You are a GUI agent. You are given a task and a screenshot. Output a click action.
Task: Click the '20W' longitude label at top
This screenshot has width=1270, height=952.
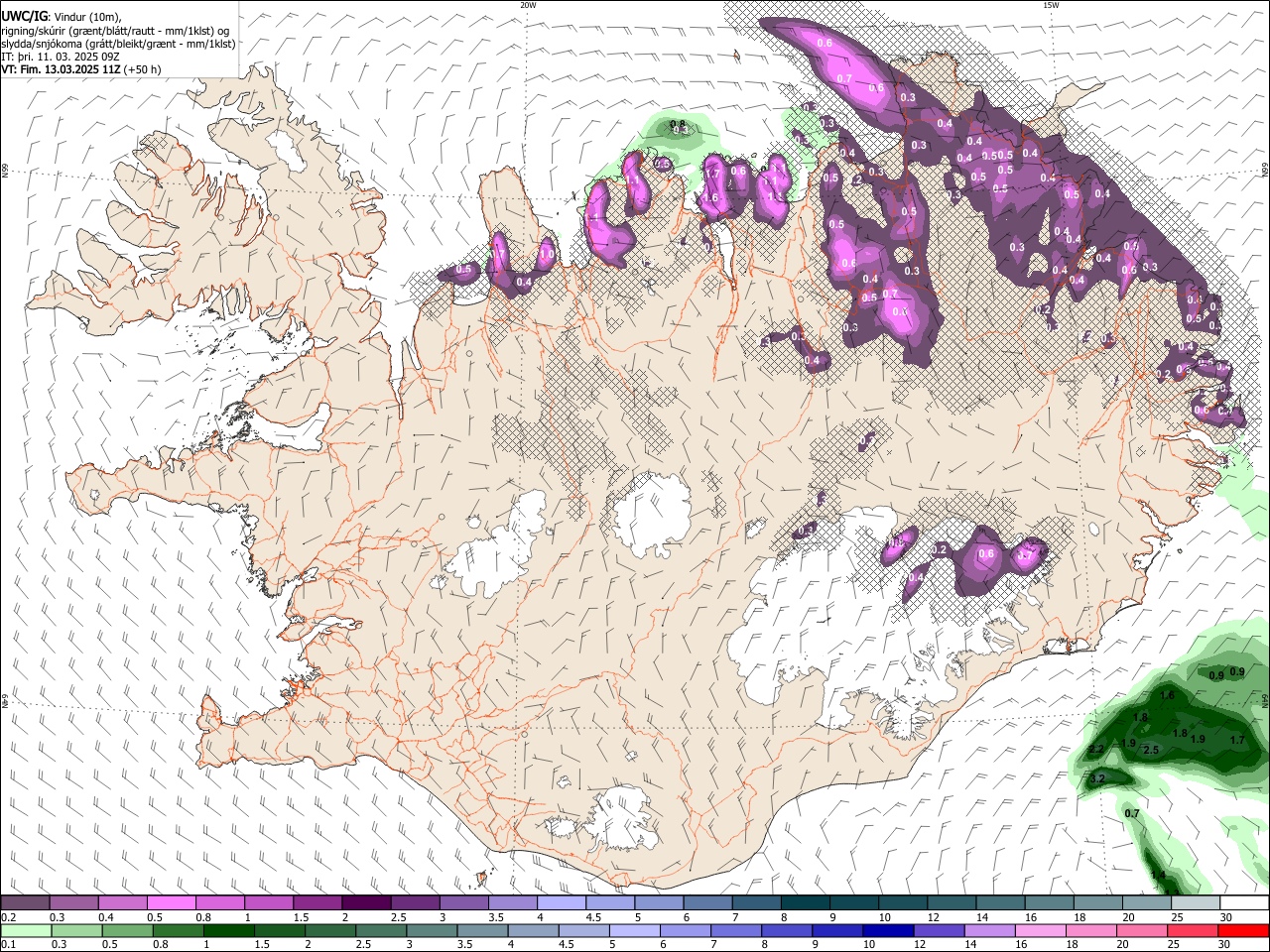(x=528, y=5)
